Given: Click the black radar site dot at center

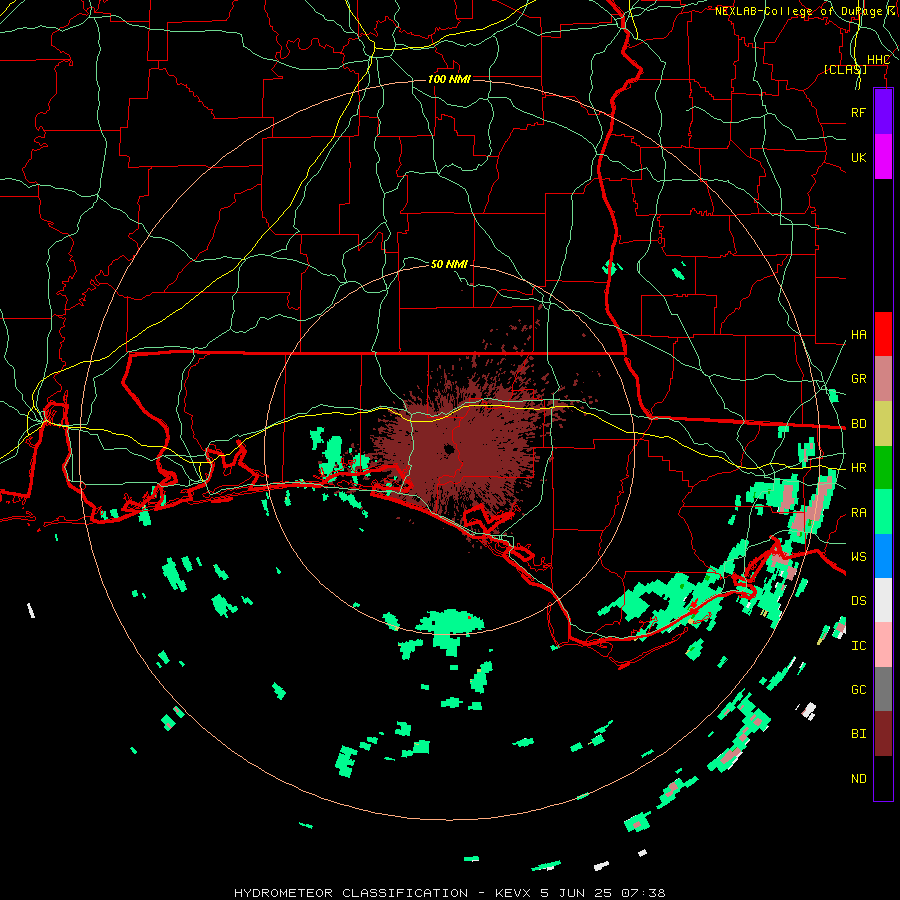Looking at the screenshot, I should pos(449,449).
